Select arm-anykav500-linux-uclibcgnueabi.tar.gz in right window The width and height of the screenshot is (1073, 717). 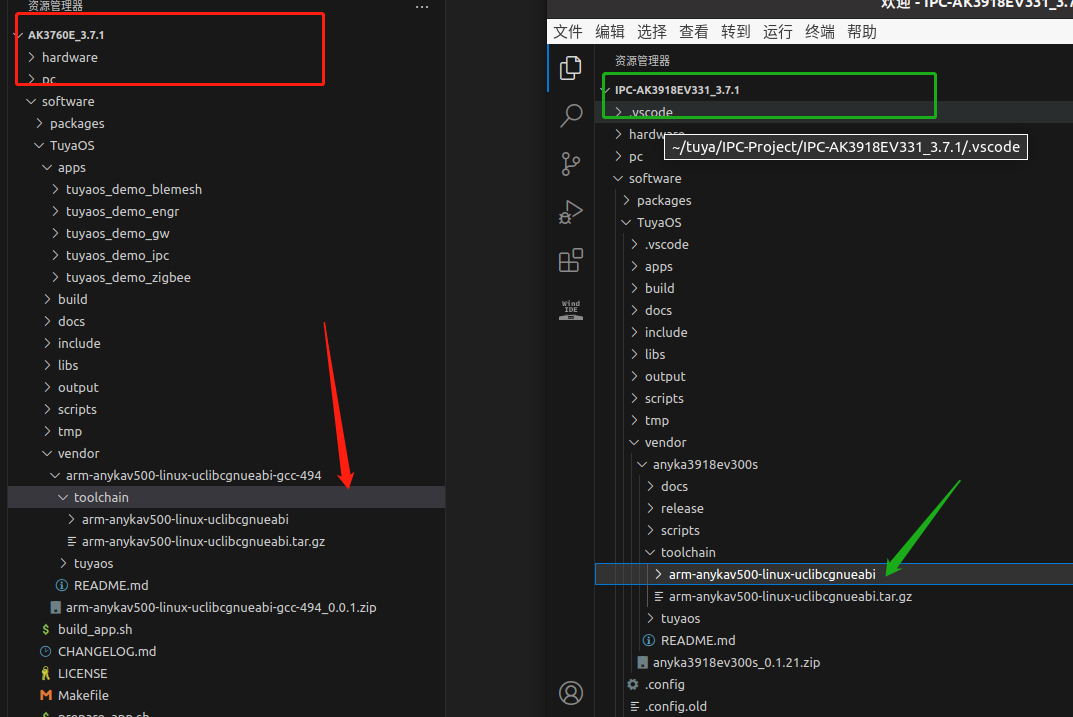pyautogui.click(x=790, y=597)
